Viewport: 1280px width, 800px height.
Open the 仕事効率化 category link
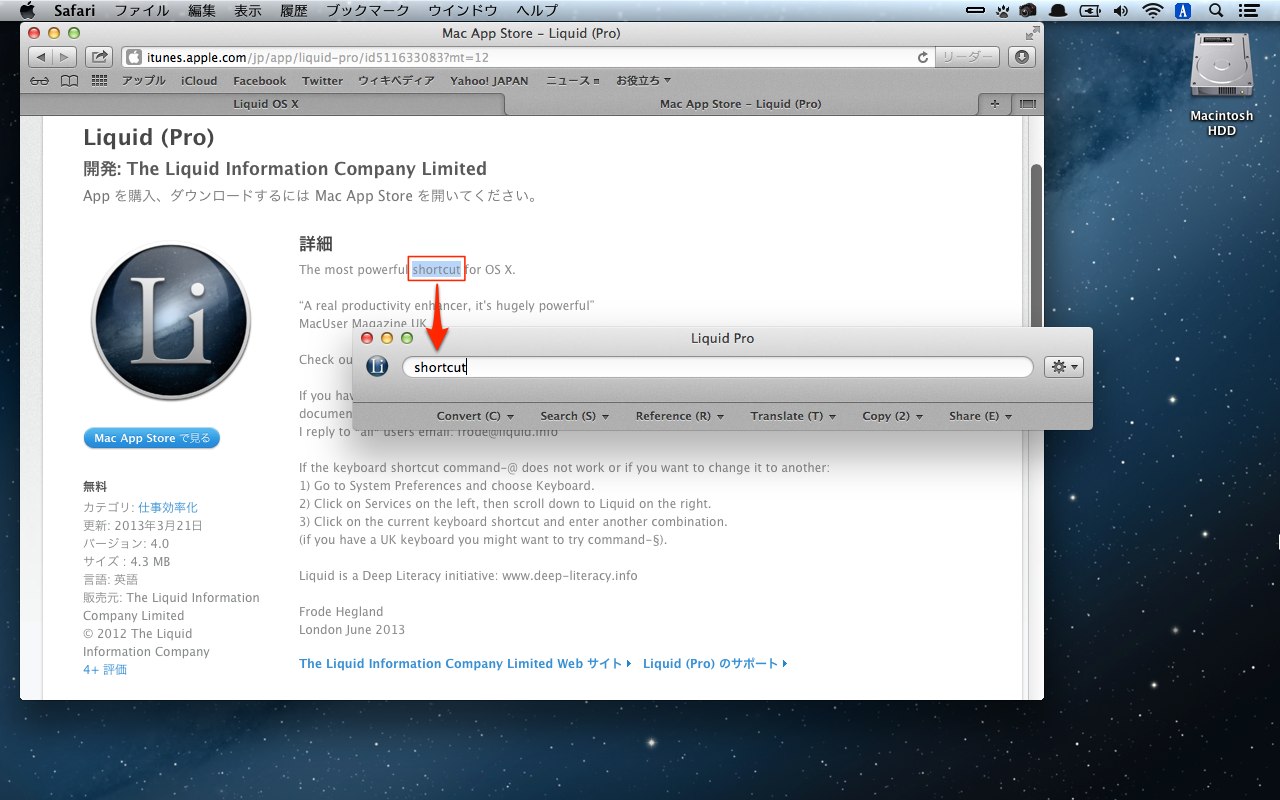[x=168, y=507]
